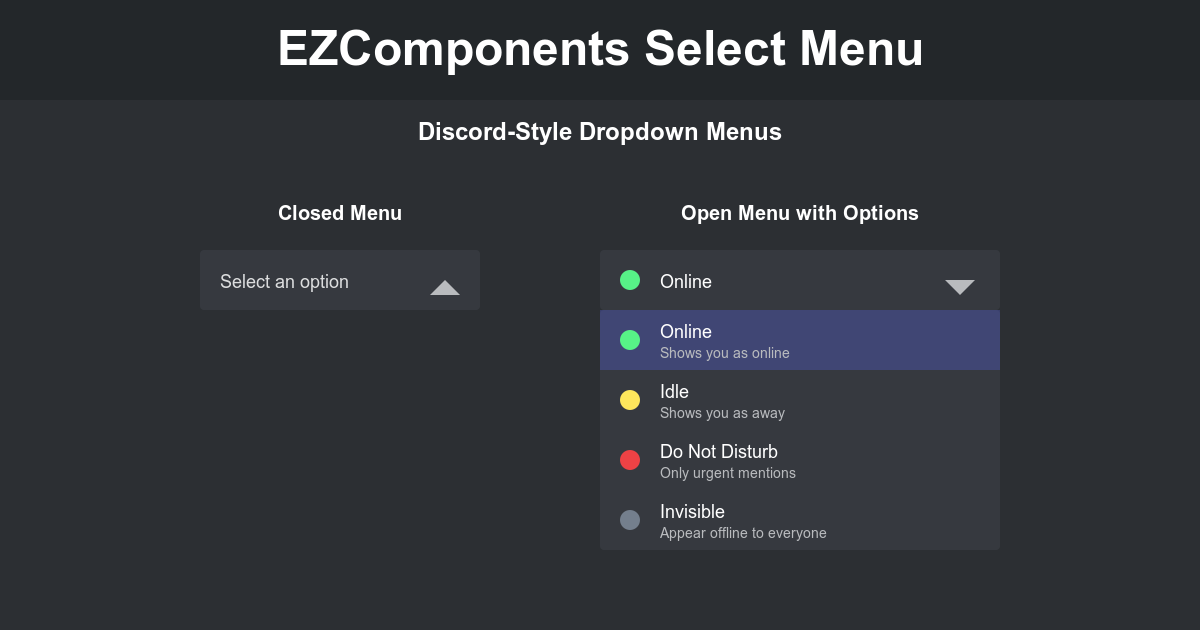Collapse the open status menu using its arrow
This screenshot has height=630, width=1200.
(x=960, y=287)
